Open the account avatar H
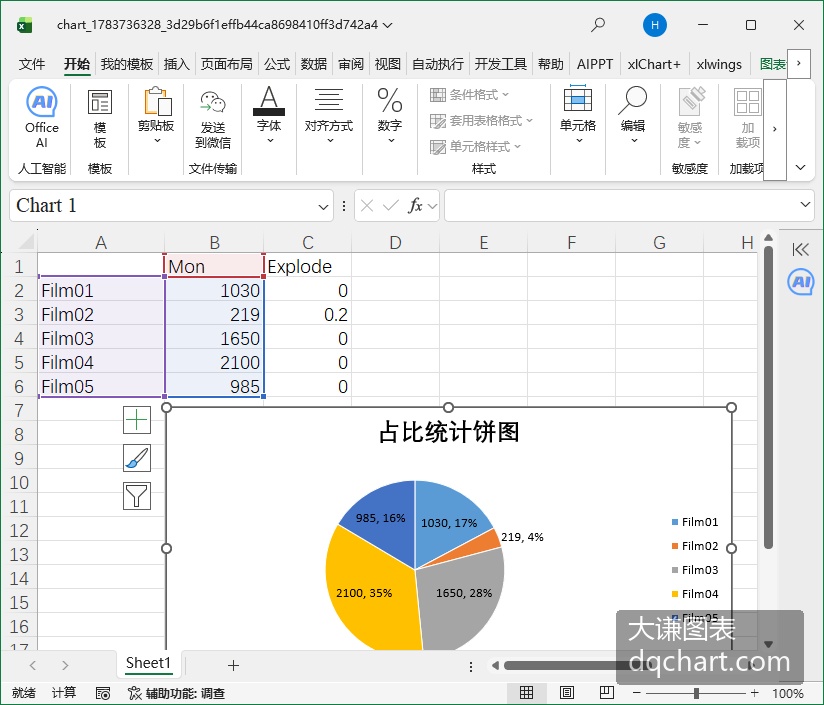Viewport: 824px width, 705px height. (x=655, y=25)
